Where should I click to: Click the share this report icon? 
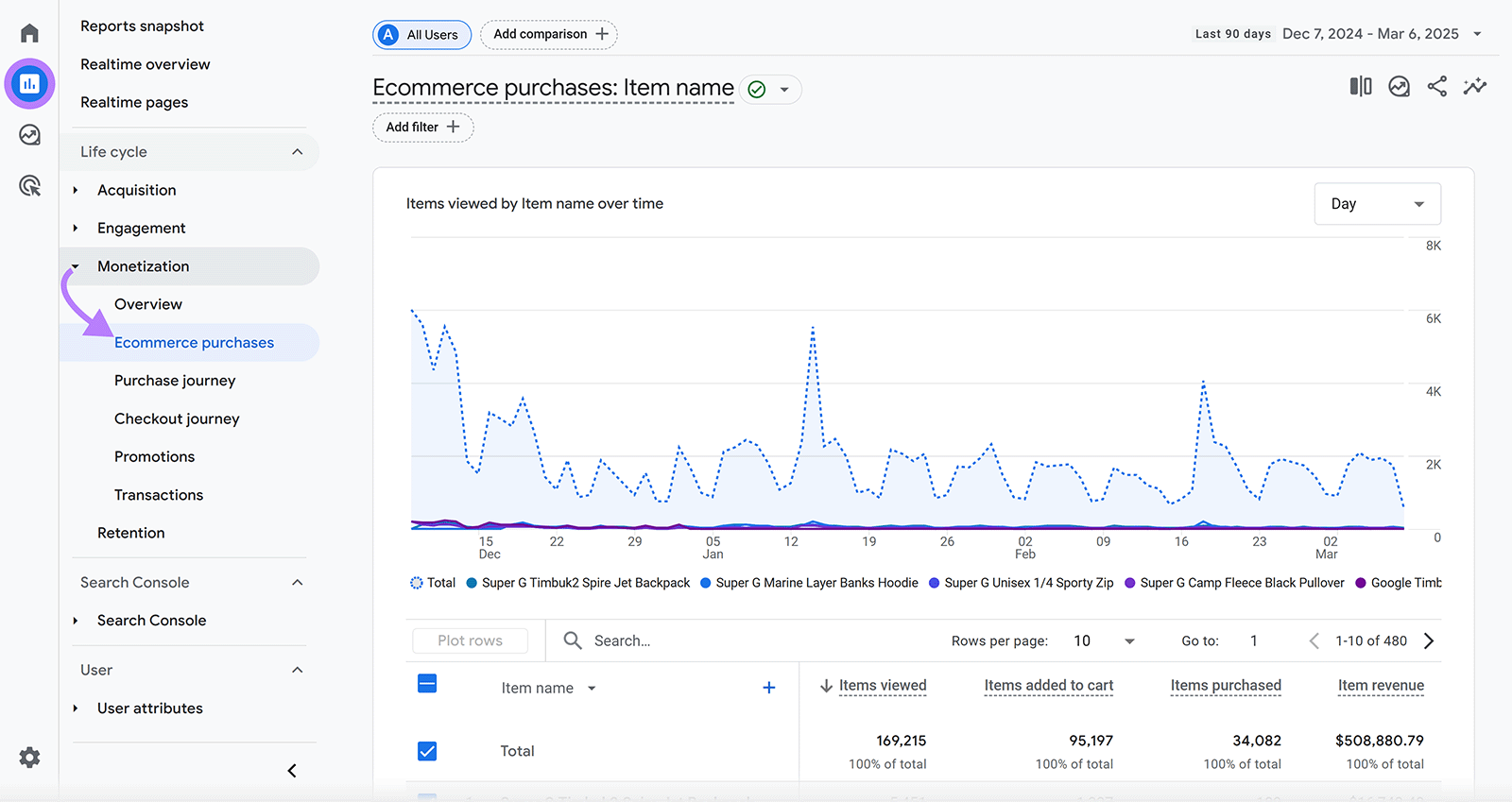click(x=1436, y=87)
